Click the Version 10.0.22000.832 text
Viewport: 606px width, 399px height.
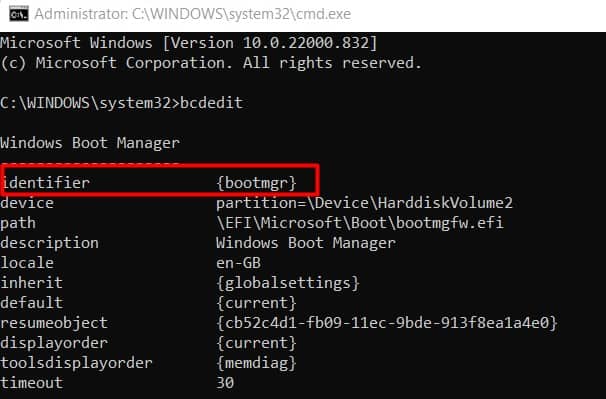point(270,43)
